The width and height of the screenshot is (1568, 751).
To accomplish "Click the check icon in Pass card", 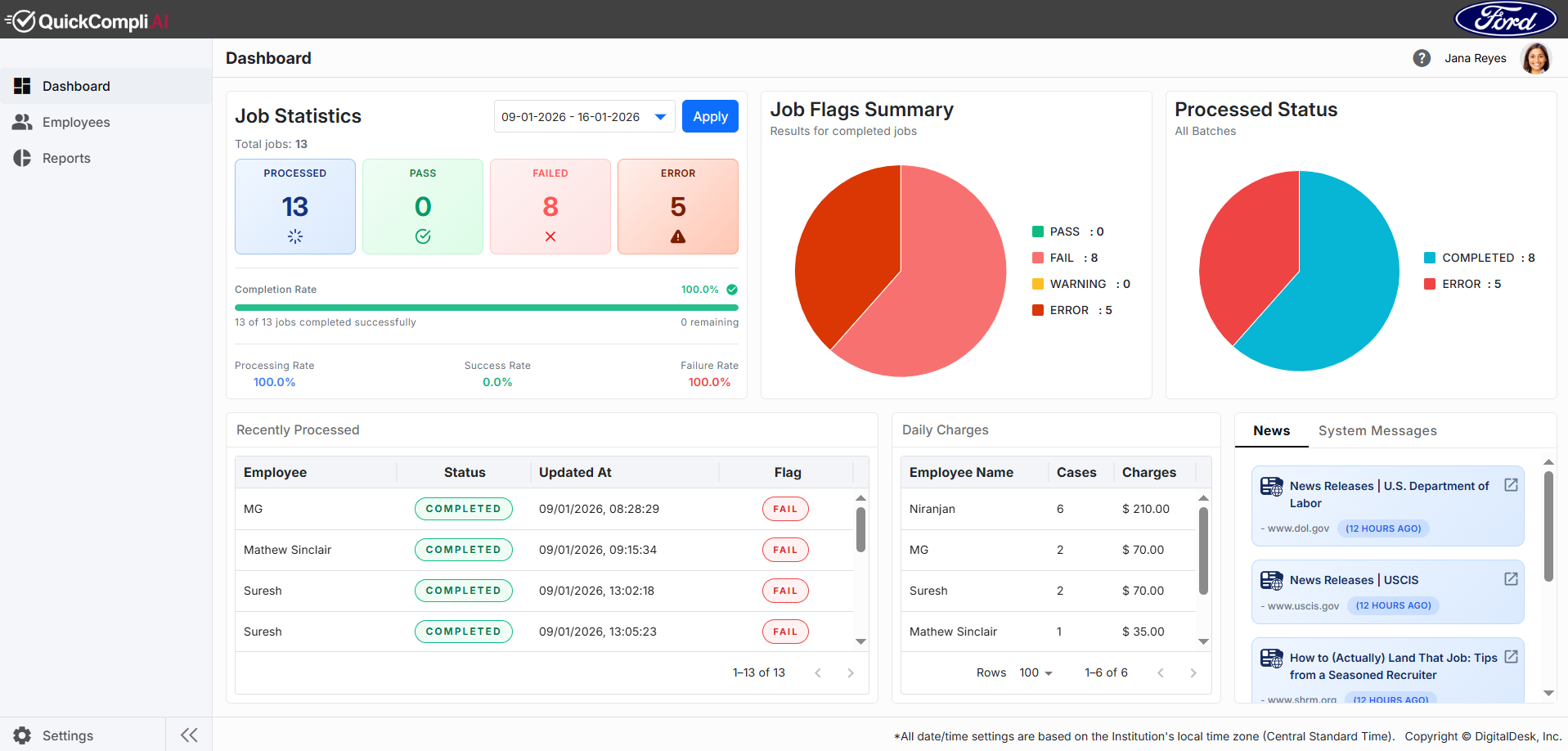I will (423, 236).
